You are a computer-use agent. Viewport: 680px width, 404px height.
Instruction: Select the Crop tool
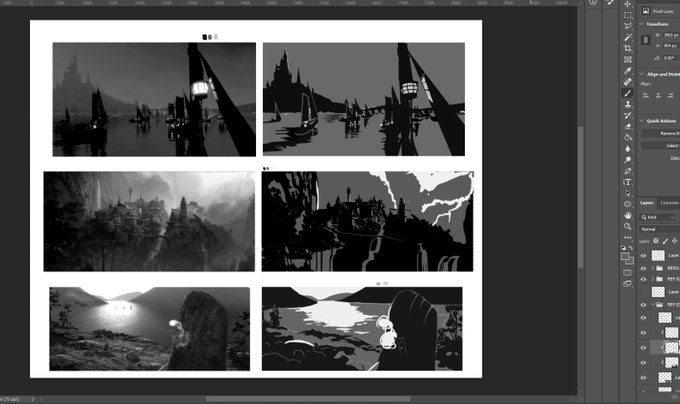coord(628,48)
